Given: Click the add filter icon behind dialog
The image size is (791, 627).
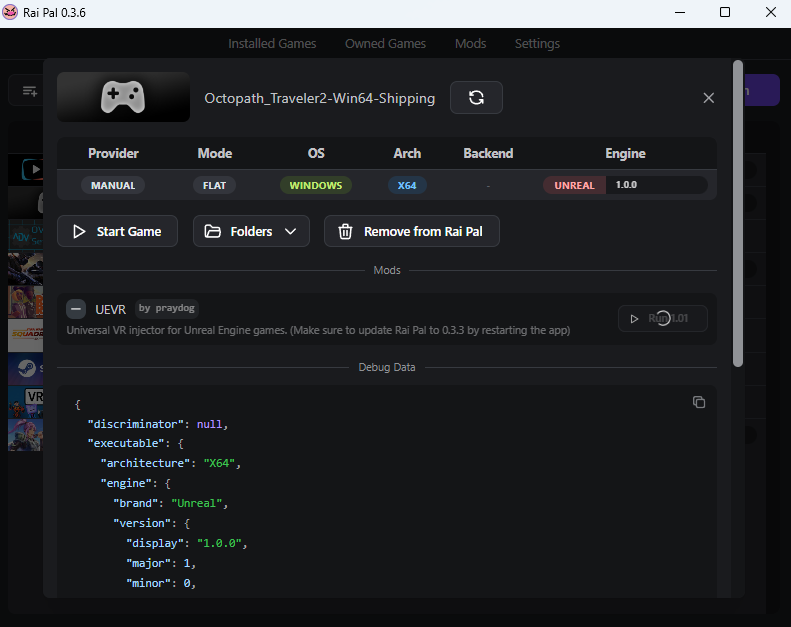Looking at the screenshot, I should pyautogui.click(x=30, y=91).
